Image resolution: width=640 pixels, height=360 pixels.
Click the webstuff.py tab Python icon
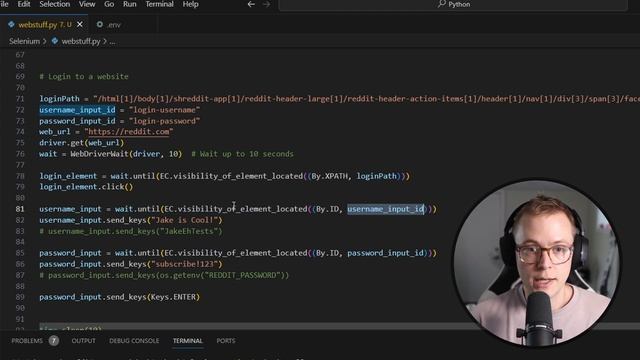coord(11,24)
